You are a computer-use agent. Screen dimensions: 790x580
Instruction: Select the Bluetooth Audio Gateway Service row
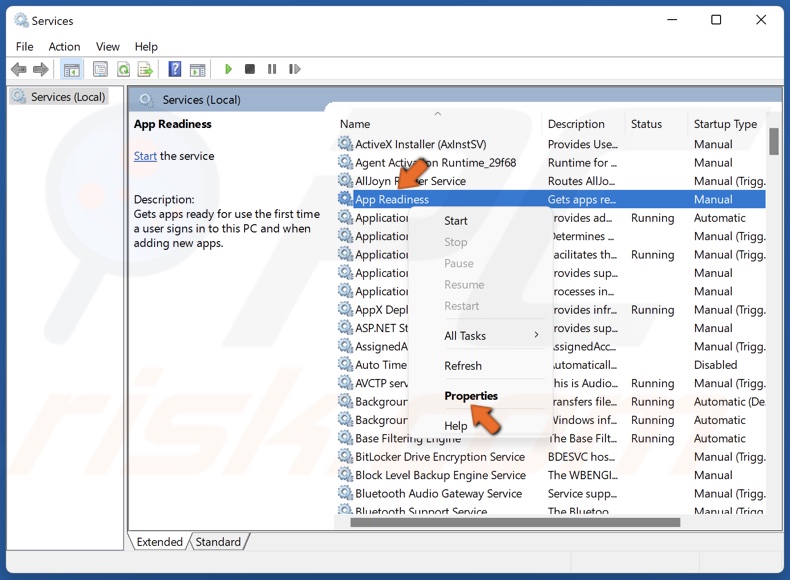point(551,494)
